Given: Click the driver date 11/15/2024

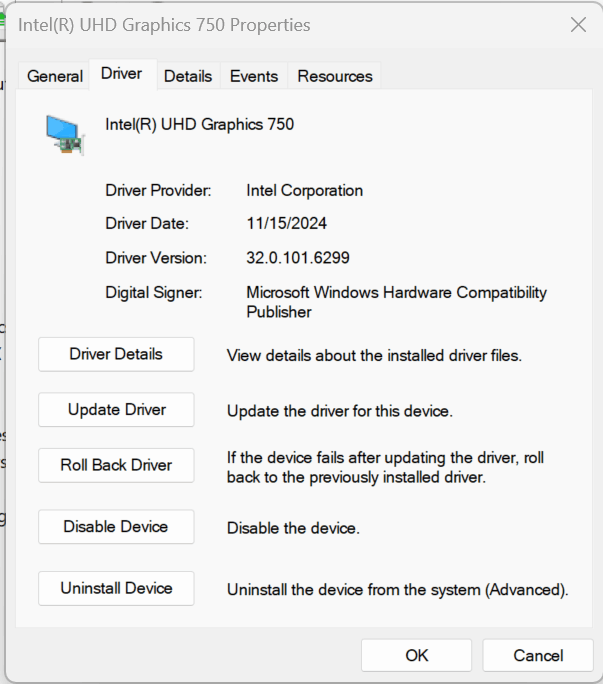Looking at the screenshot, I should tap(287, 223).
